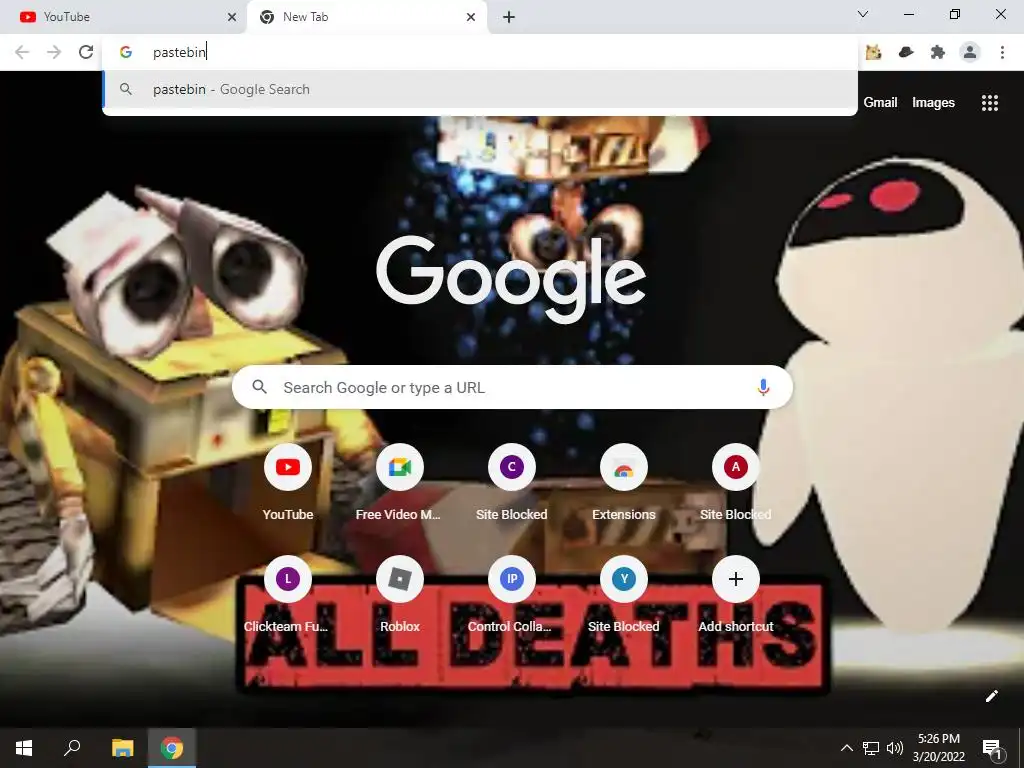Open Windows taskbar search
The width and height of the screenshot is (1024, 768).
72,748
